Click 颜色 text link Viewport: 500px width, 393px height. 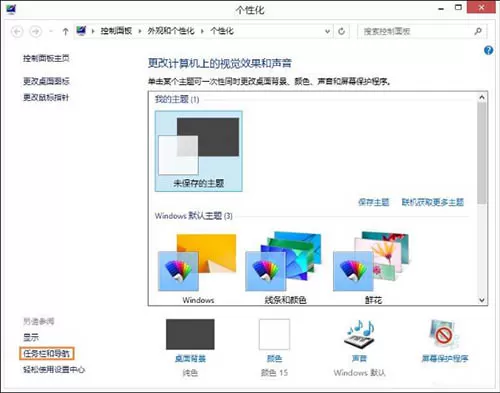click(274, 359)
